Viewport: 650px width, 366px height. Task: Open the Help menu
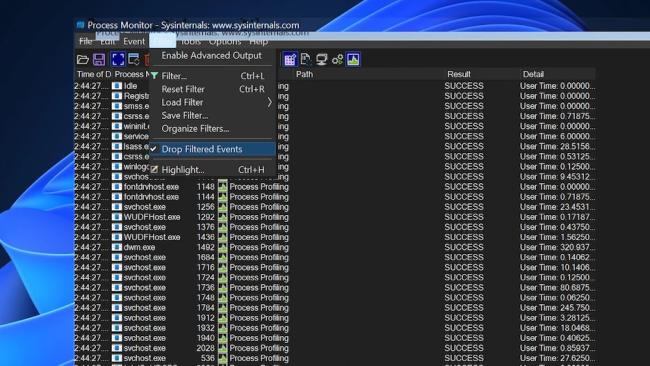tap(258, 41)
